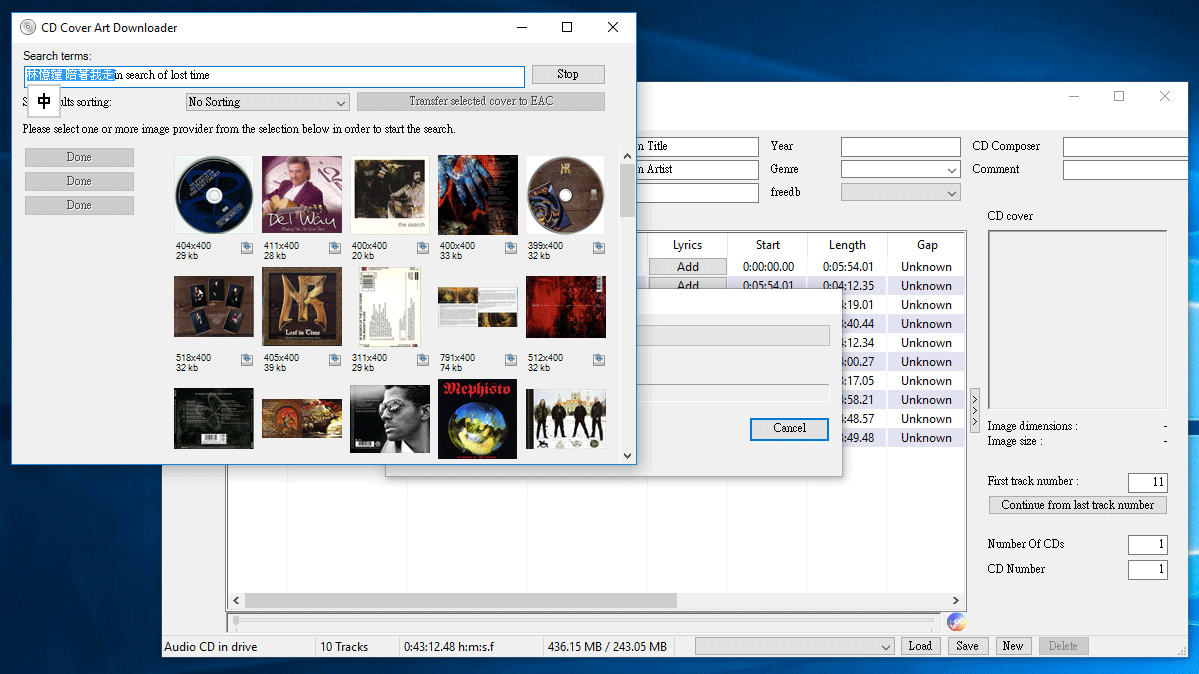Select the 311x400 back cover thumbnail
1199x674 pixels.
[390, 307]
